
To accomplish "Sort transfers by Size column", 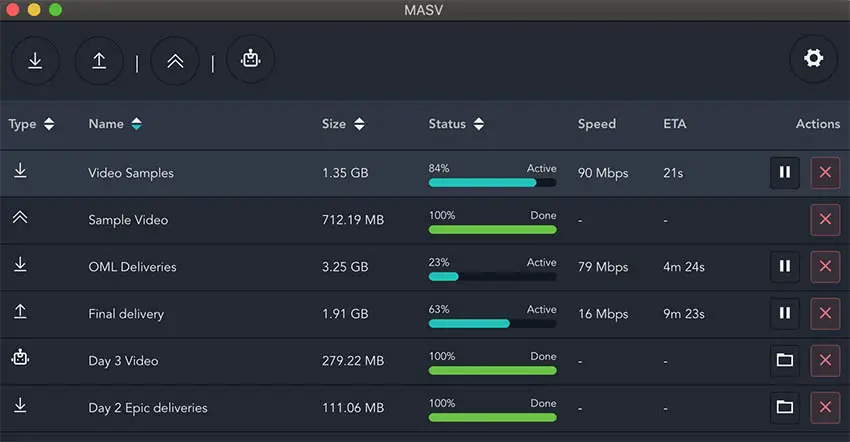I will pos(359,124).
